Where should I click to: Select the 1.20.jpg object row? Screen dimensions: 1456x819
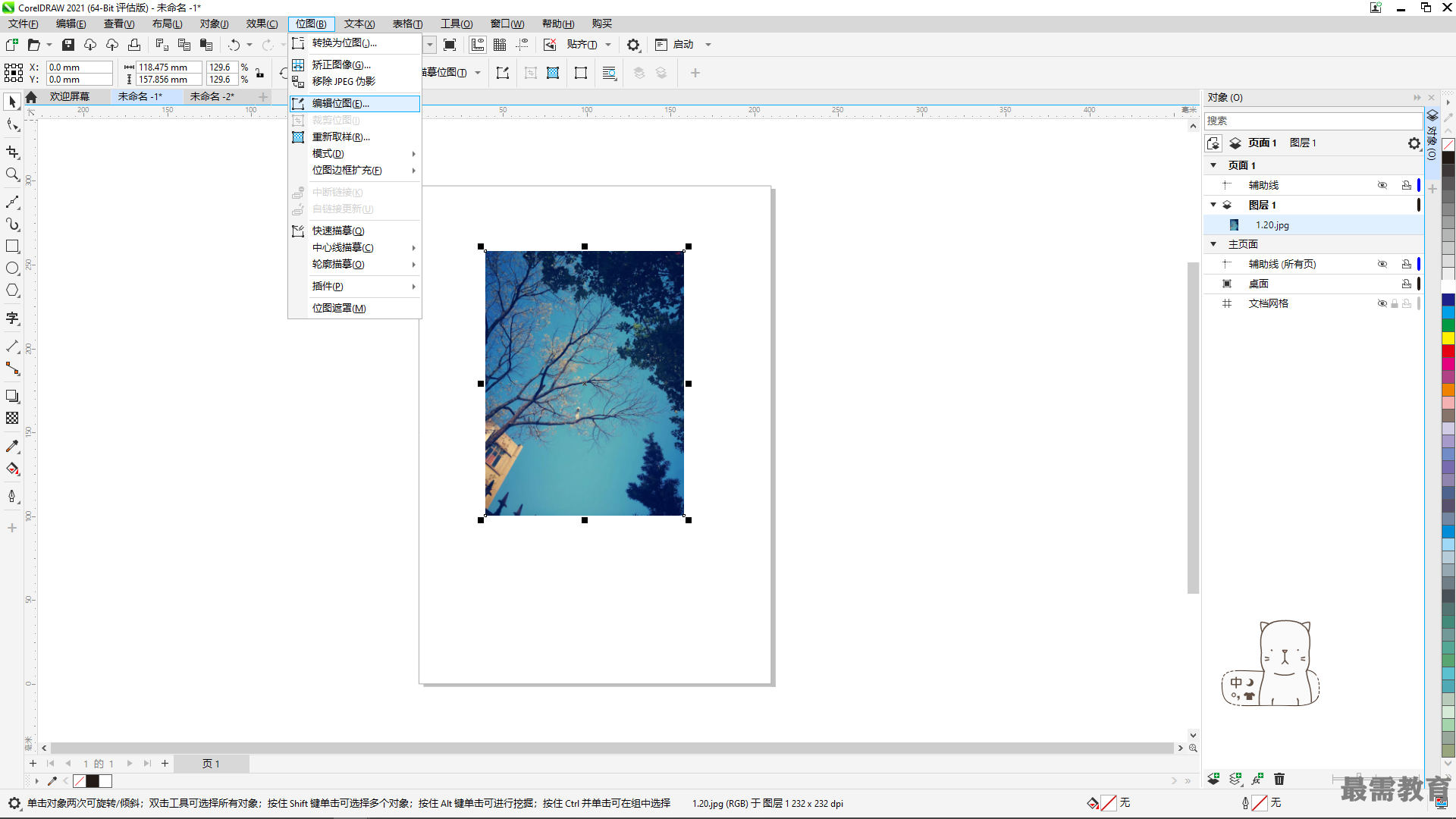tap(1313, 224)
